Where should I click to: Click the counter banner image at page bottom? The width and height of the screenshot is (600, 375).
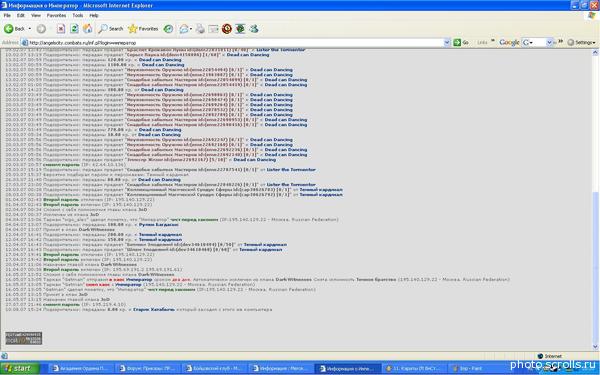click(24, 338)
